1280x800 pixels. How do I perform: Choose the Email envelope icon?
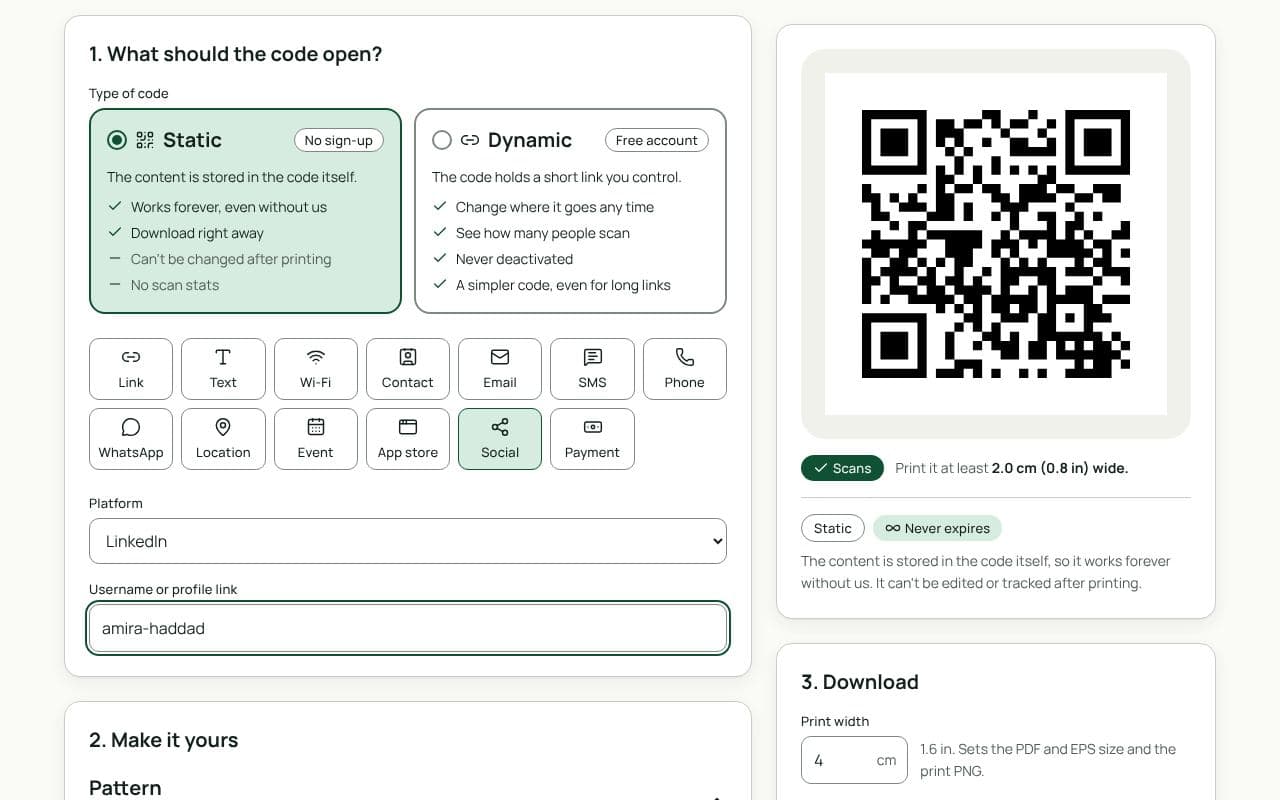(x=500, y=357)
